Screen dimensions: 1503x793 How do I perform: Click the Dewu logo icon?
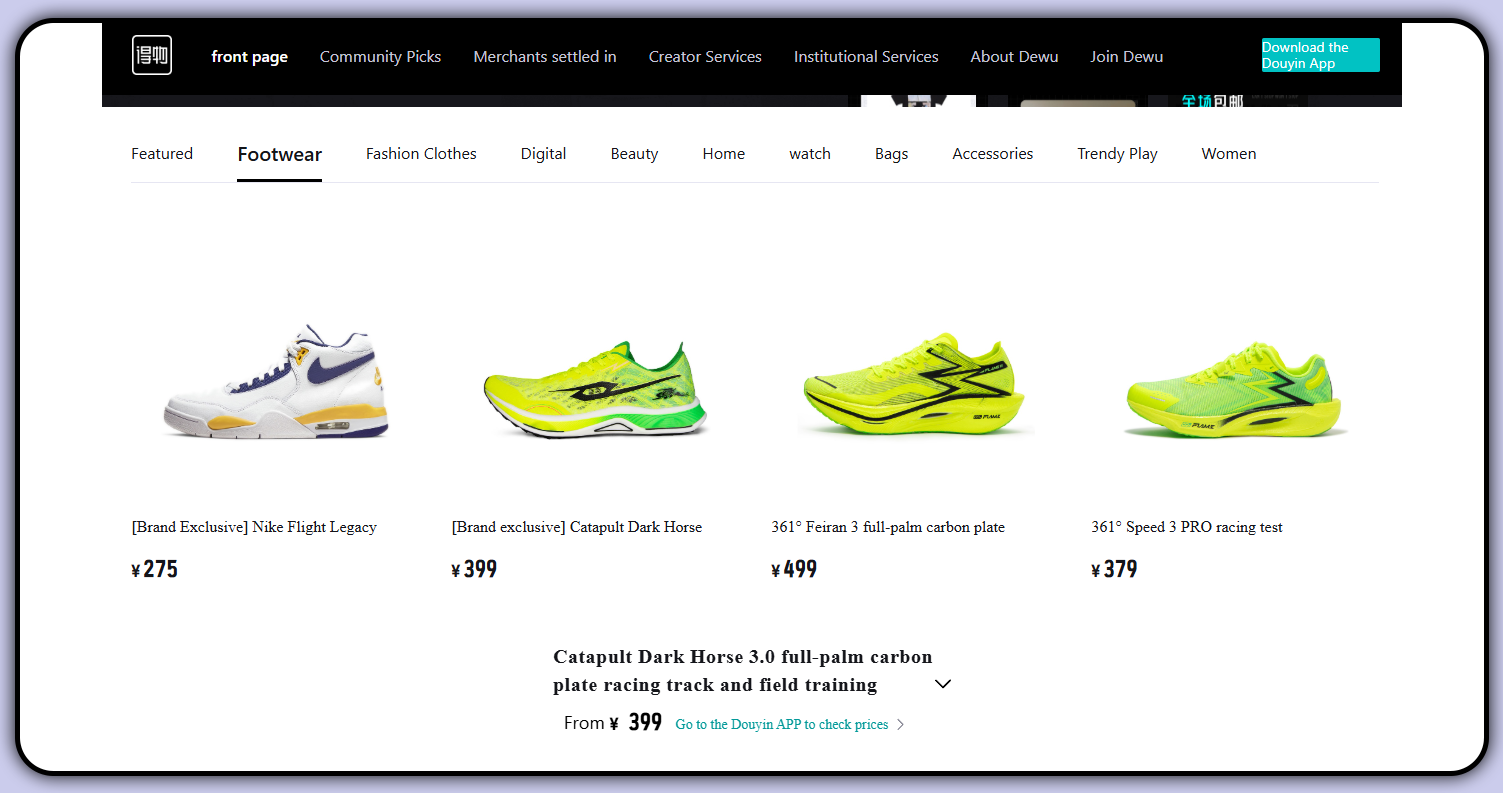(x=151, y=55)
